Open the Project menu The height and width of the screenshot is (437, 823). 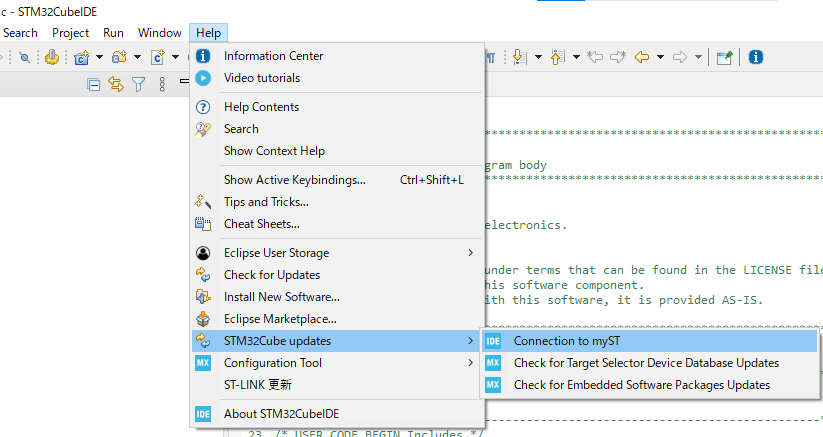click(70, 33)
